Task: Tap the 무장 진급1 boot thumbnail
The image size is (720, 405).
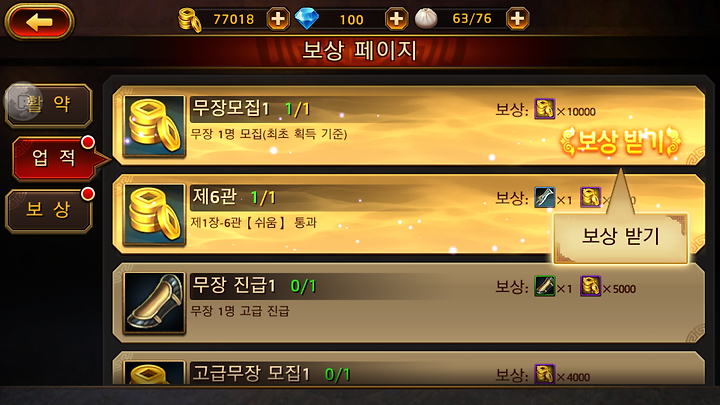Action: coord(154,303)
